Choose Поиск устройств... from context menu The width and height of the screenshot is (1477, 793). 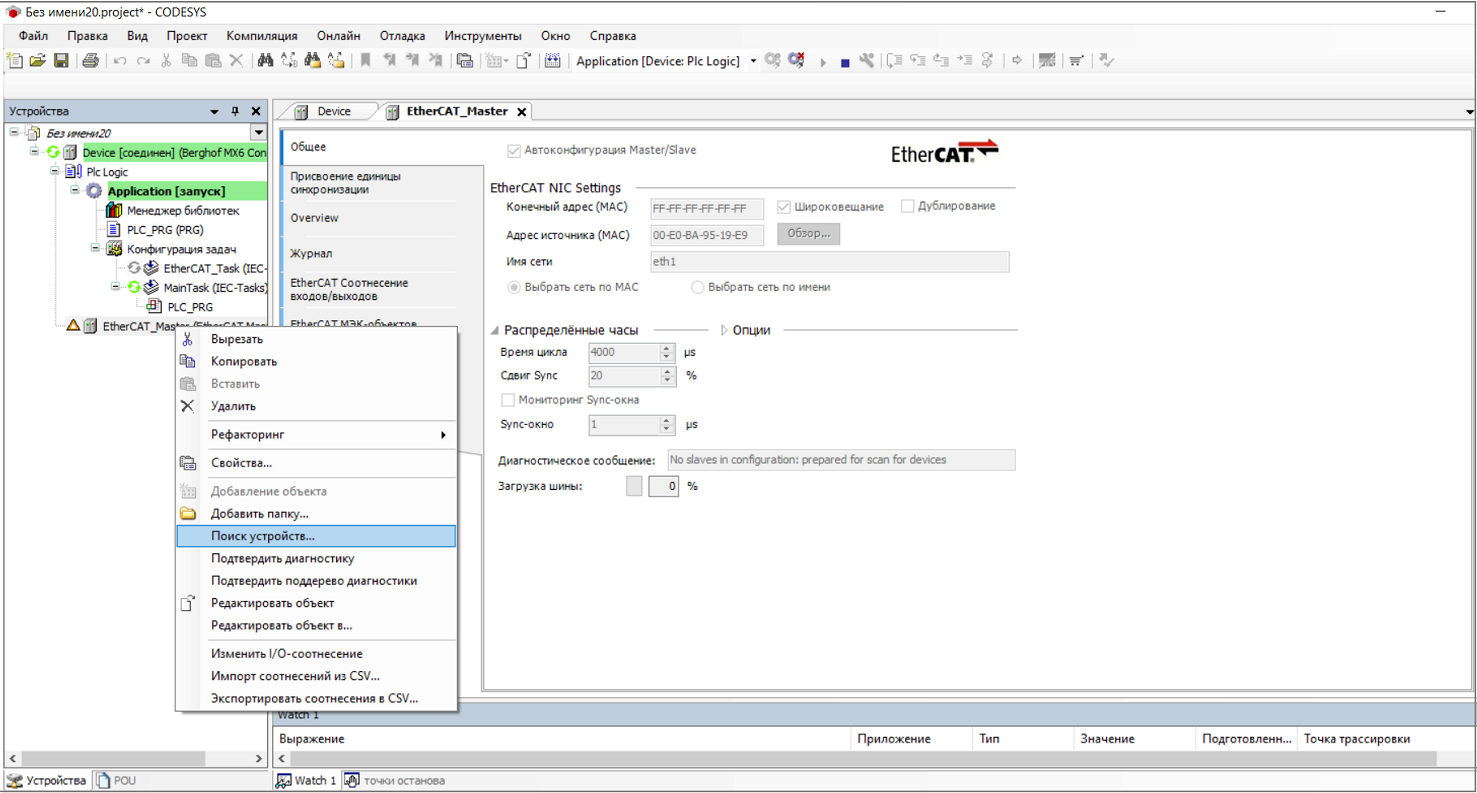[316, 536]
